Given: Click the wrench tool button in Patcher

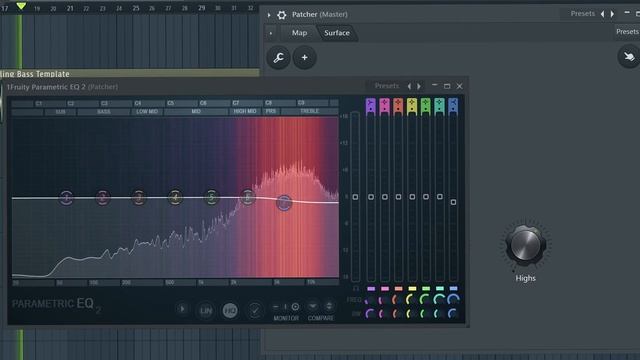Looking at the screenshot, I should 278,58.
